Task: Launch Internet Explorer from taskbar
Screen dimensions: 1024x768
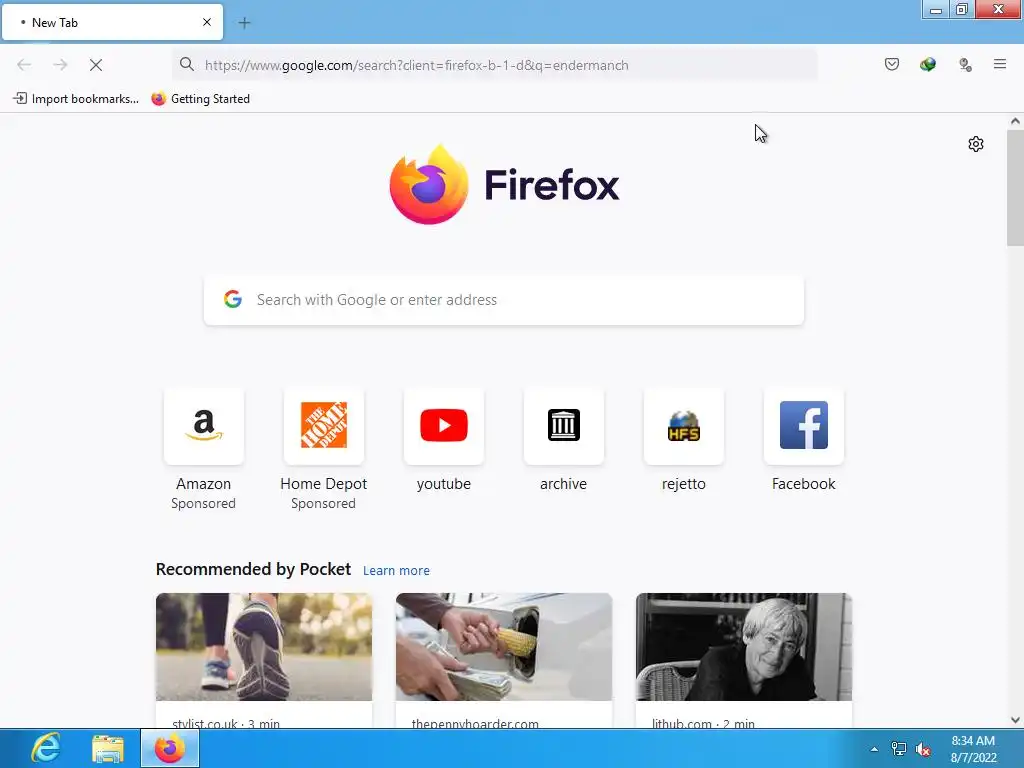Action: point(46,748)
